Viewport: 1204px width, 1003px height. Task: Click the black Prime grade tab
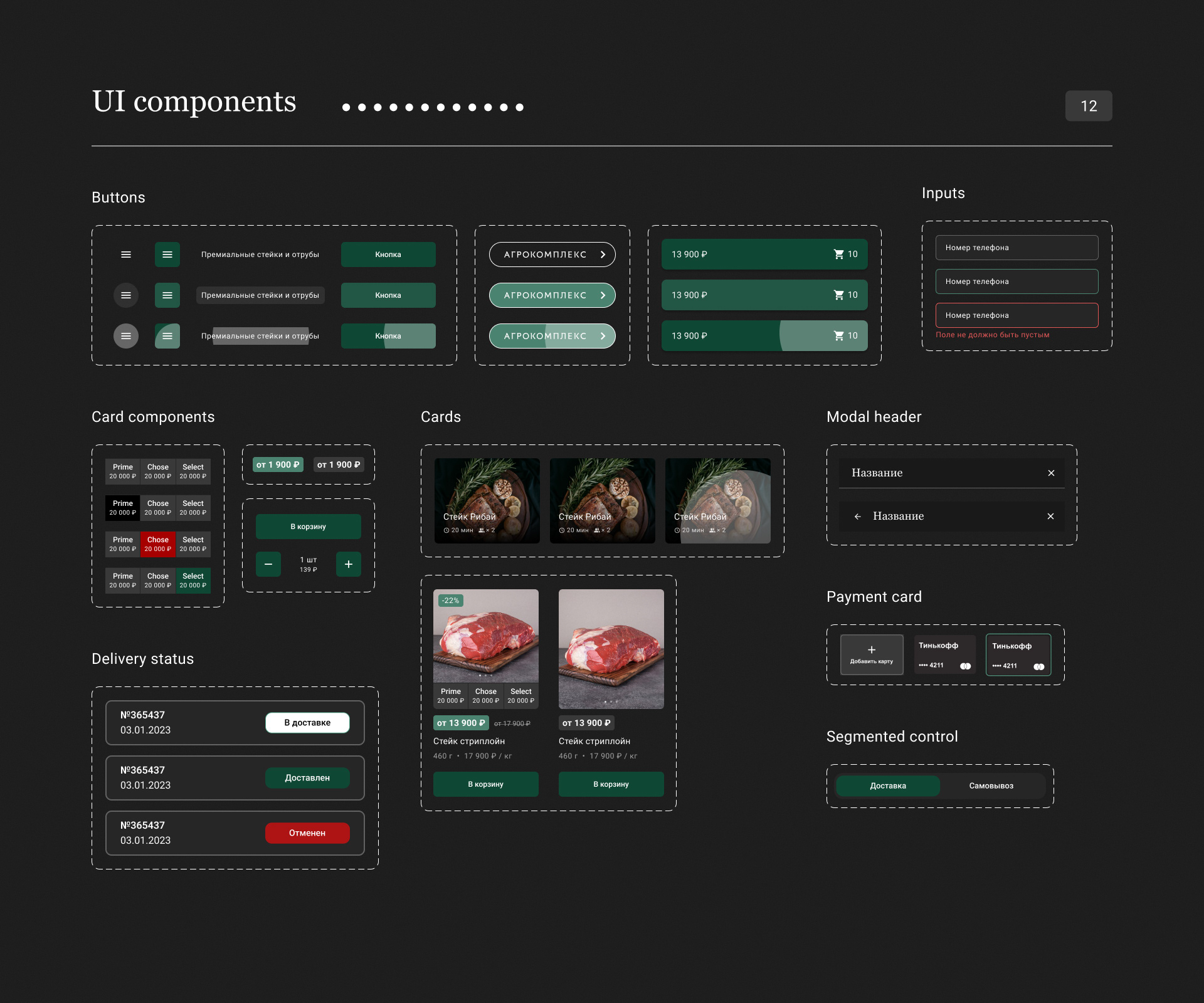click(123, 508)
